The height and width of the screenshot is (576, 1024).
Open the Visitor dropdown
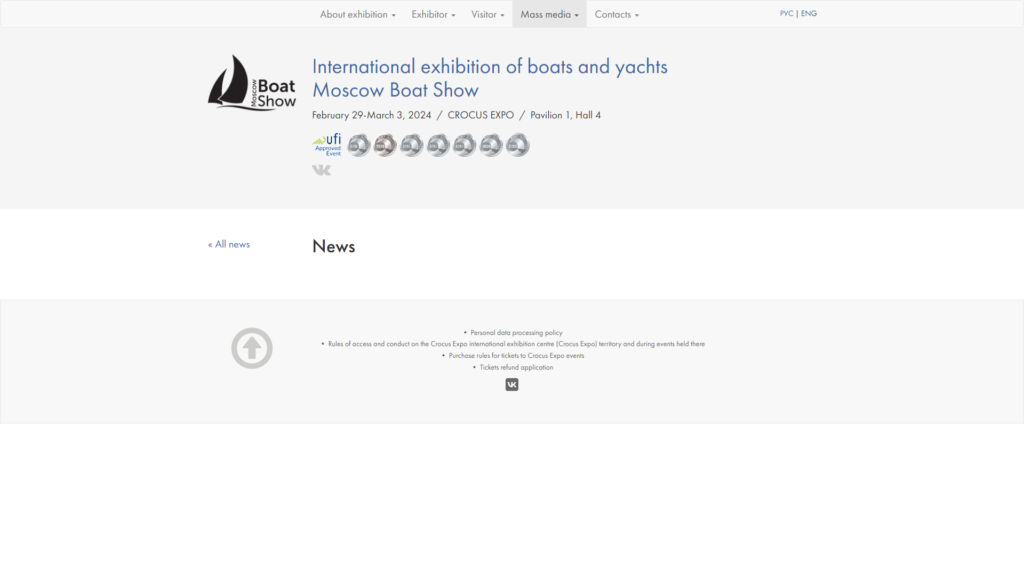[488, 14]
